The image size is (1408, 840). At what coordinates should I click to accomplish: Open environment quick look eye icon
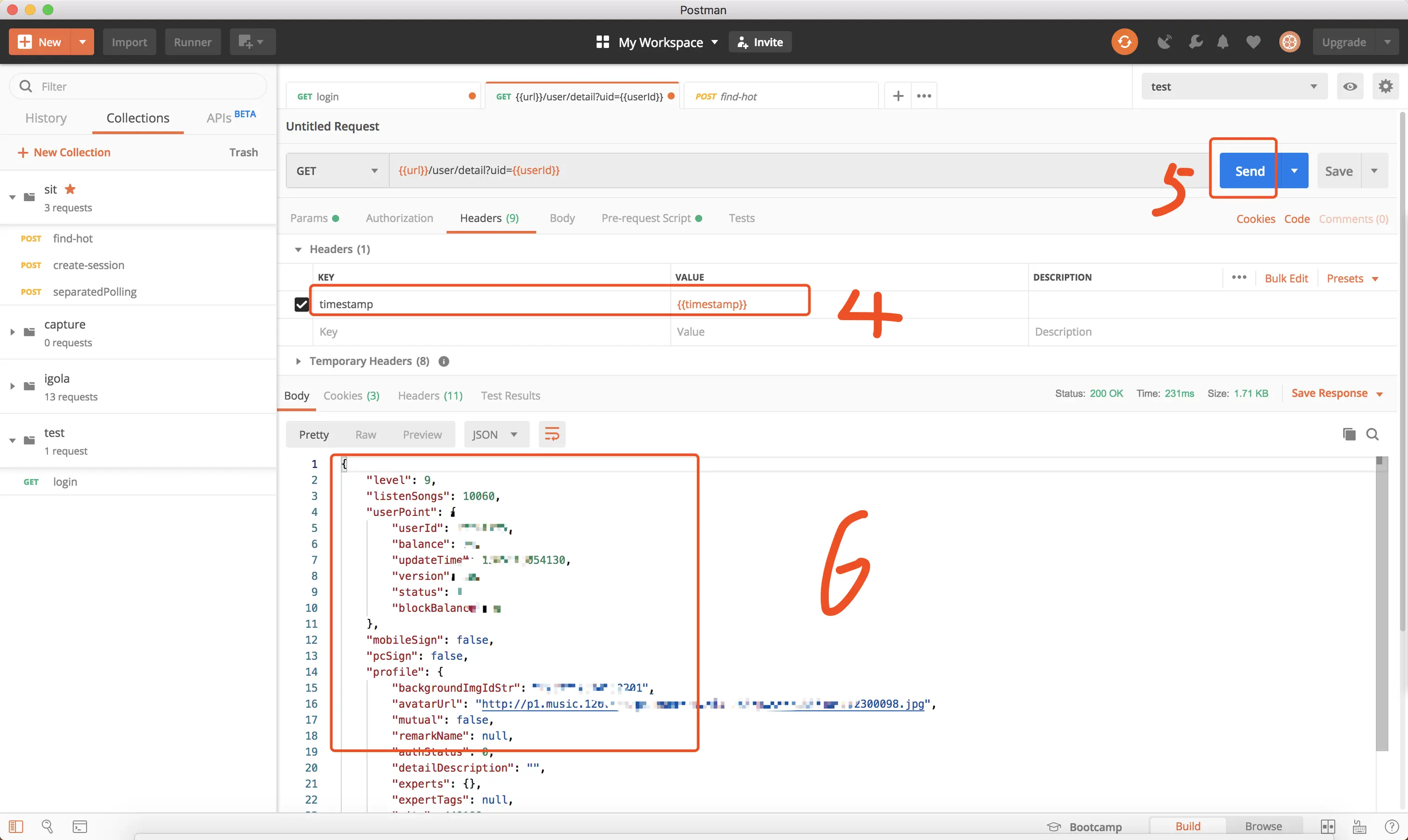point(1350,87)
